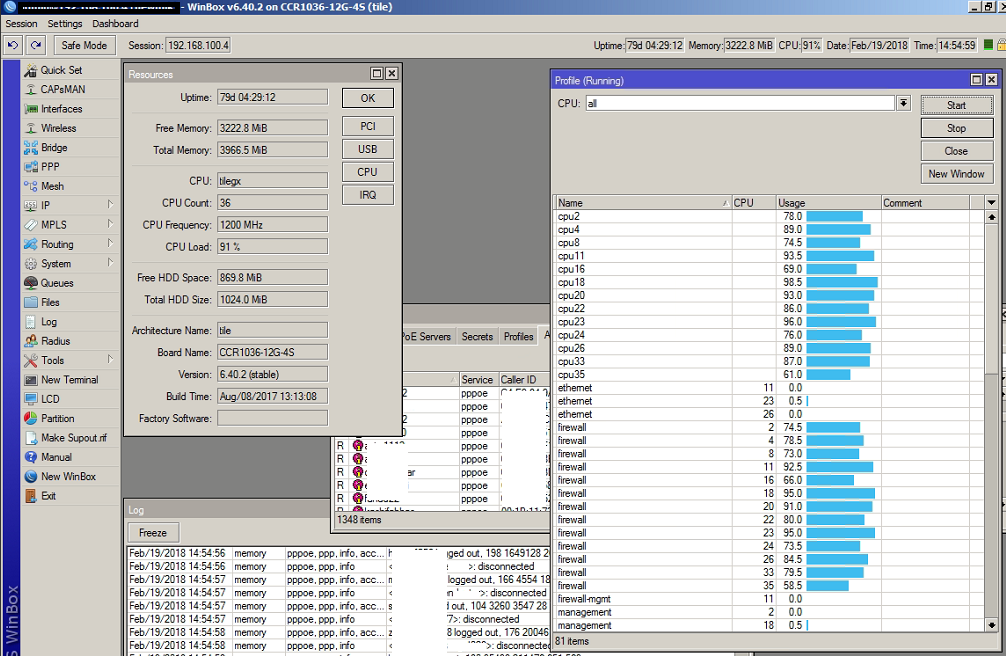Screen dimensions: 1006x656
Task: Switch to the Secrets tab
Action: click(477, 337)
